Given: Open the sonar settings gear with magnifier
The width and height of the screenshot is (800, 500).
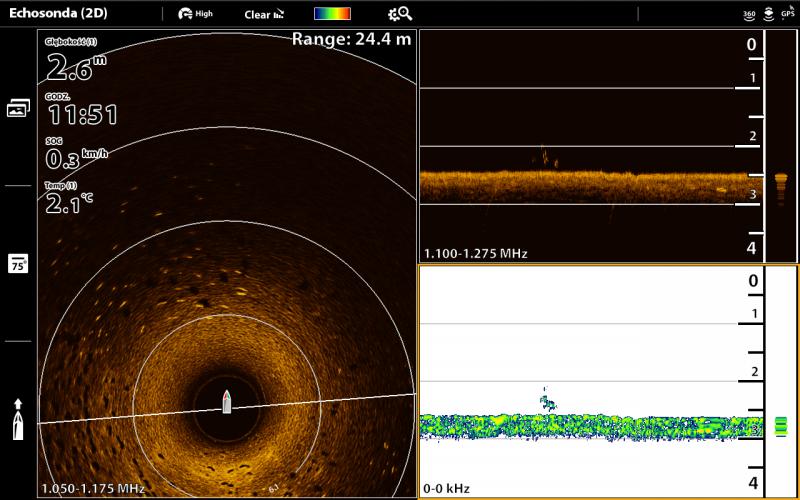Looking at the screenshot, I should coord(400,14).
